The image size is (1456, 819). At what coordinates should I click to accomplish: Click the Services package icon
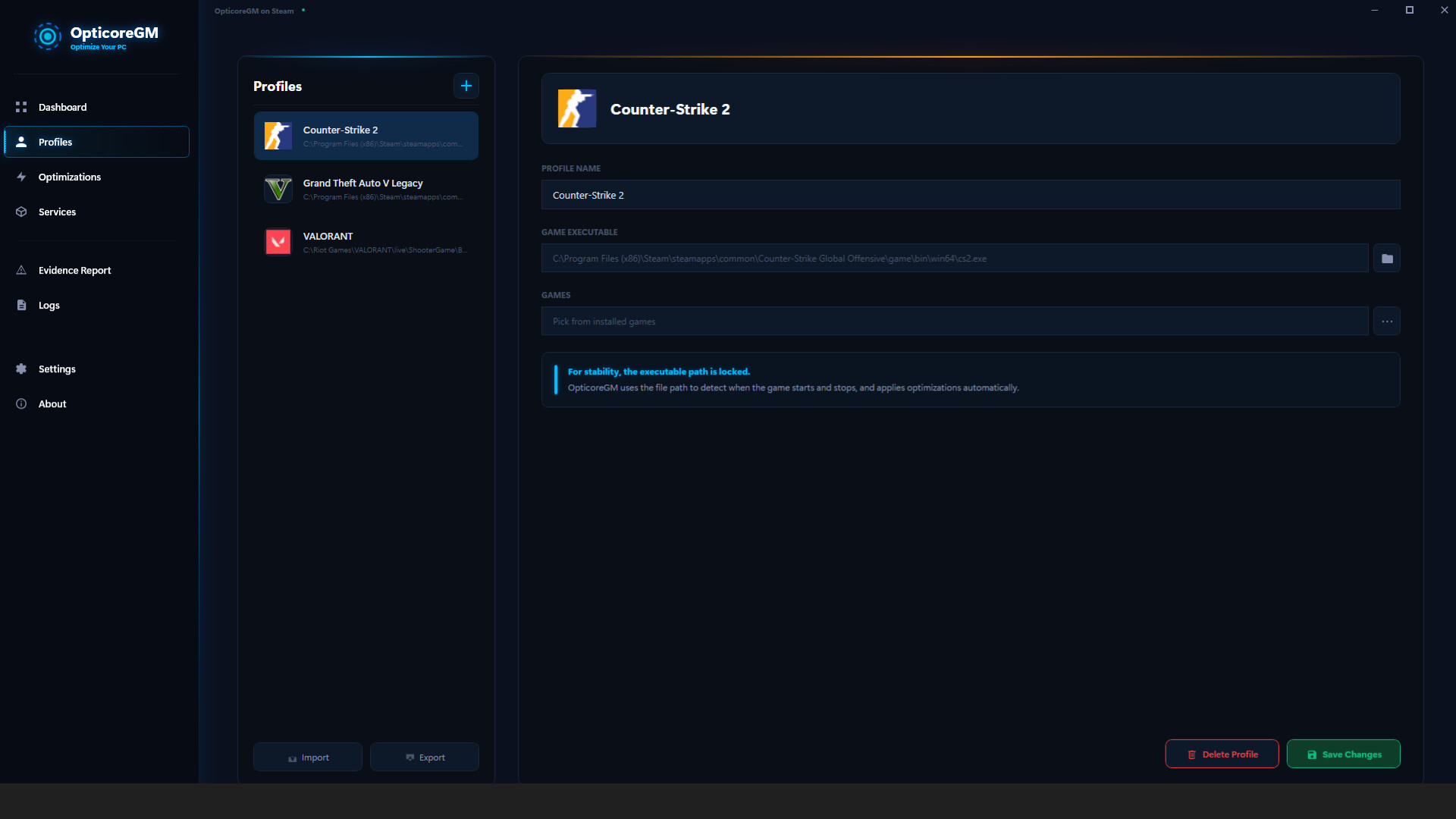click(x=21, y=212)
